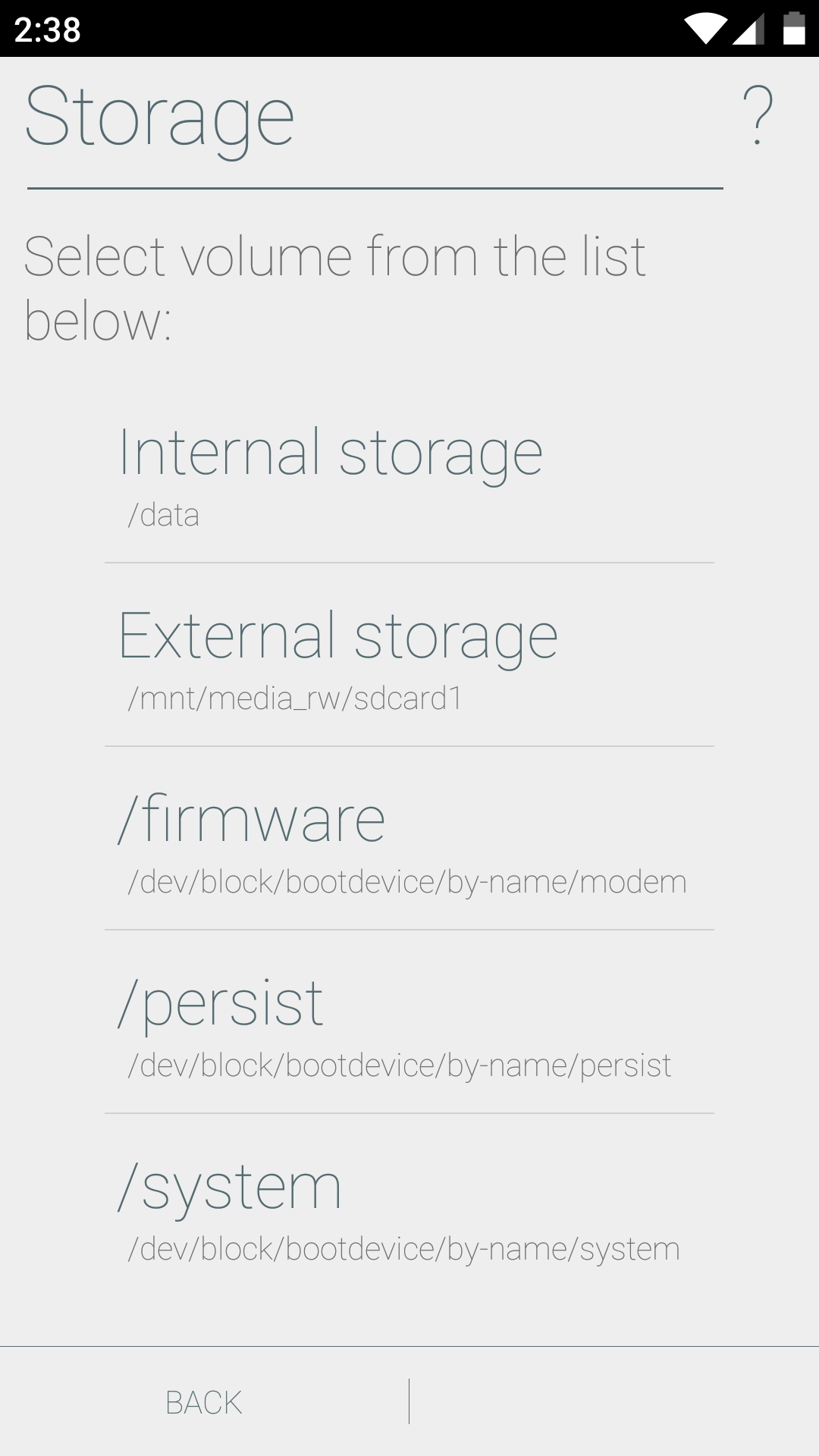The image size is (819, 1456).
Task: Select the Internal storage volume
Action: click(331, 453)
